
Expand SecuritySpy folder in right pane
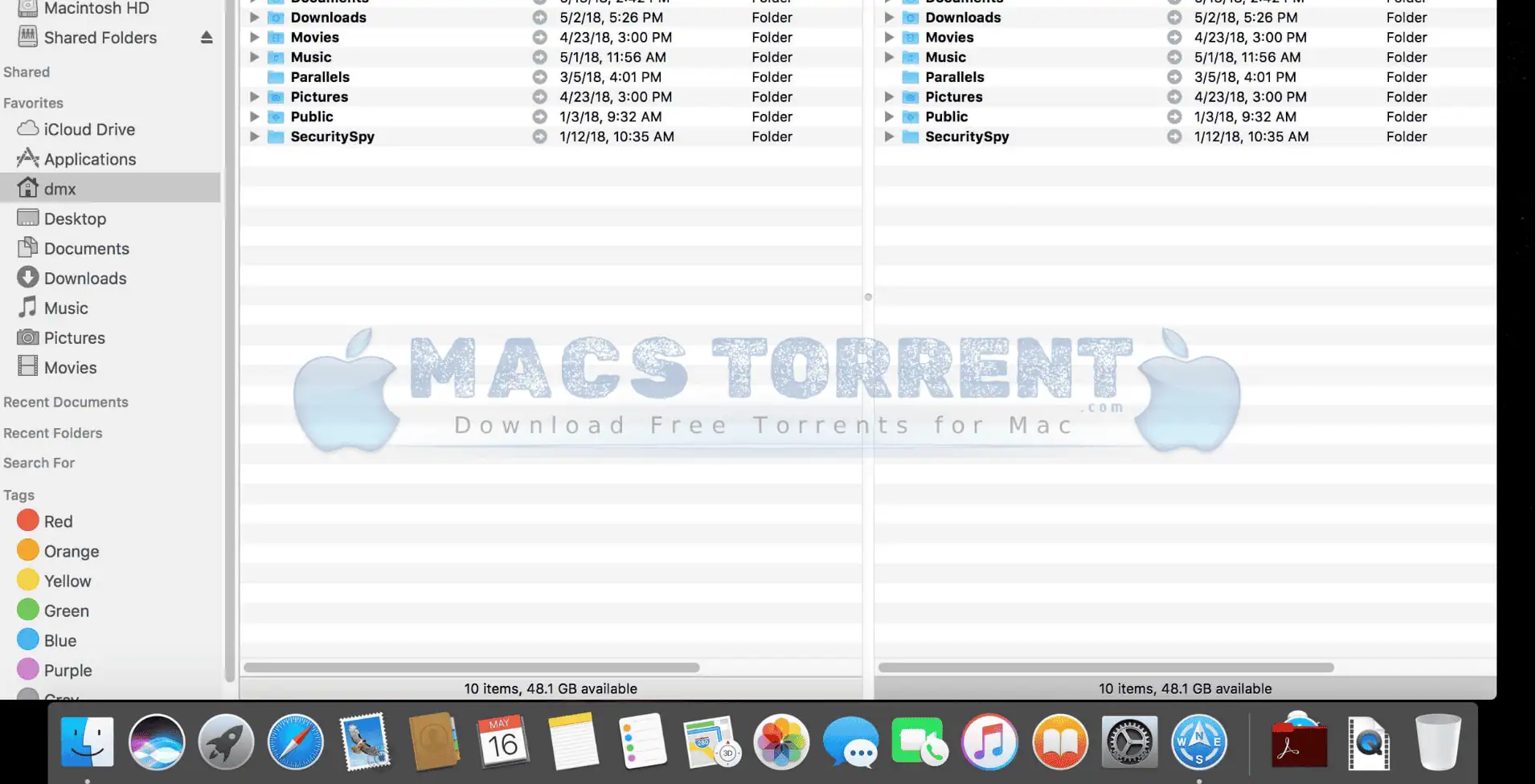pos(889,137)
